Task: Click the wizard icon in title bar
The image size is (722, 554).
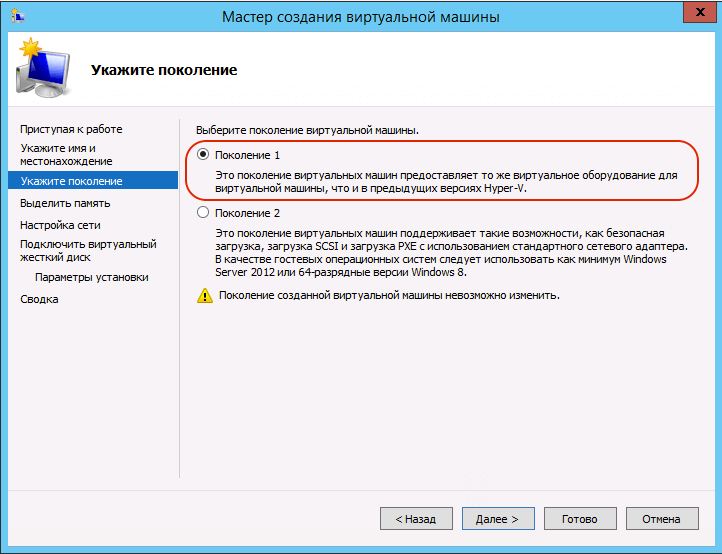Action: tap(16, 16)
